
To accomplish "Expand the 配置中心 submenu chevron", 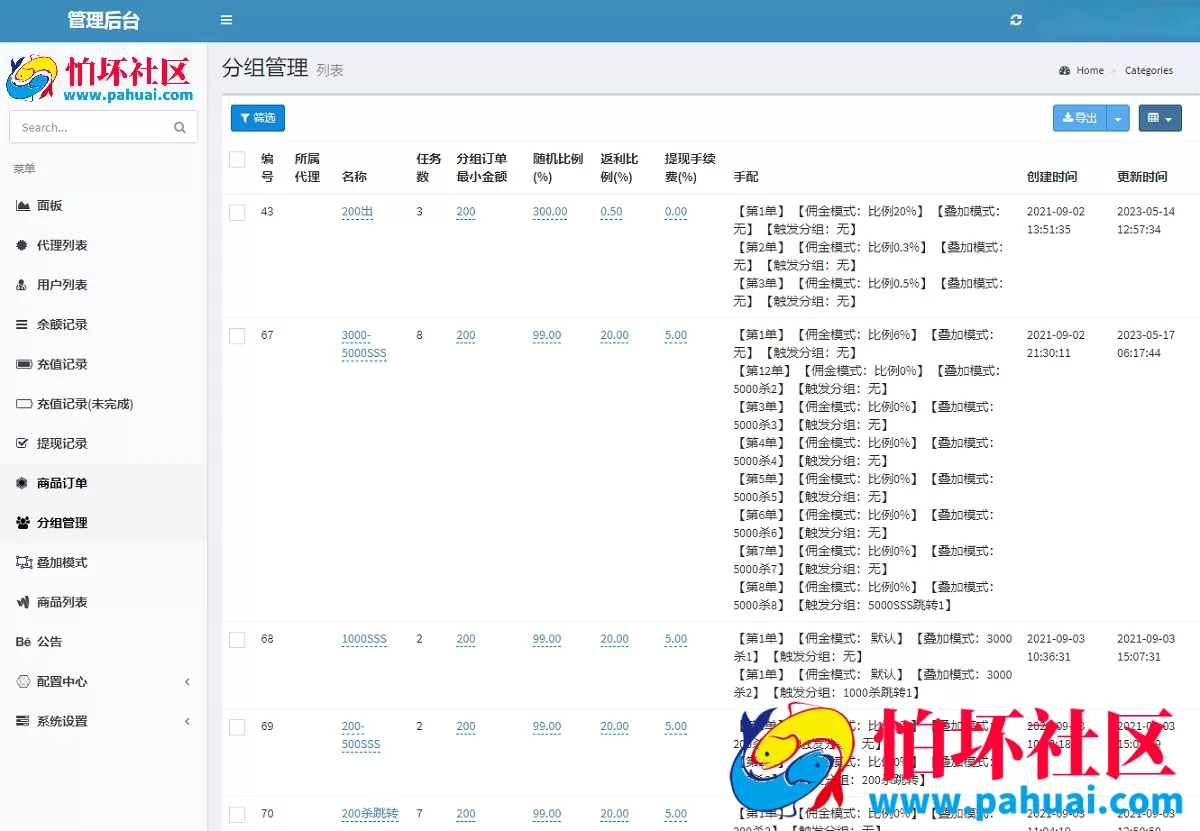I will coord(187,681).
